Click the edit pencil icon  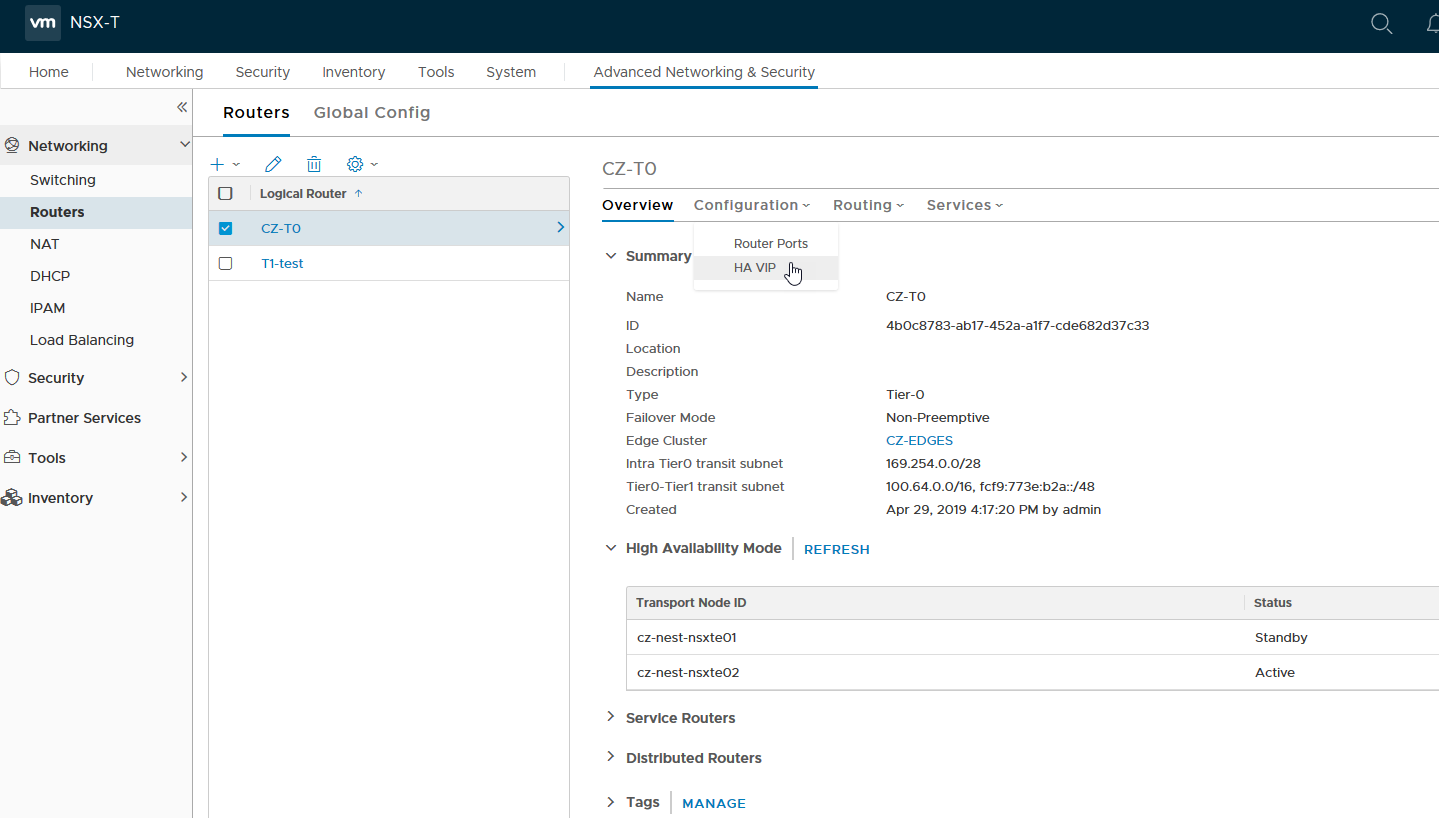272,164
